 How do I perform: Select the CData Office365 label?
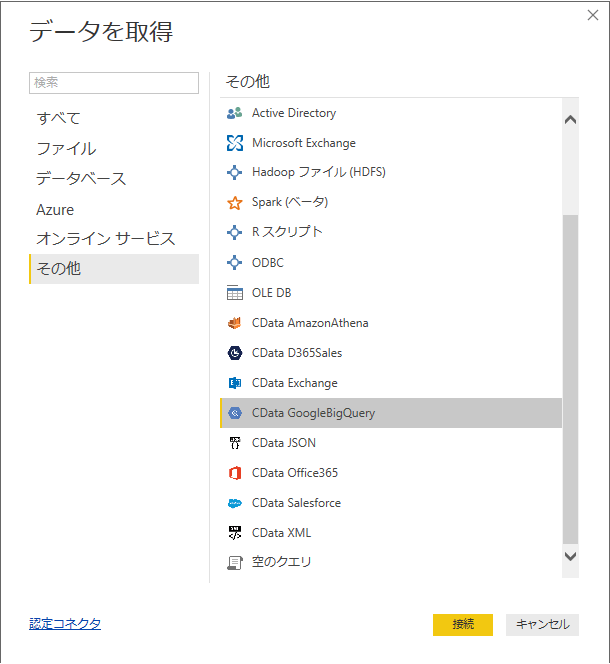point(295,473)
